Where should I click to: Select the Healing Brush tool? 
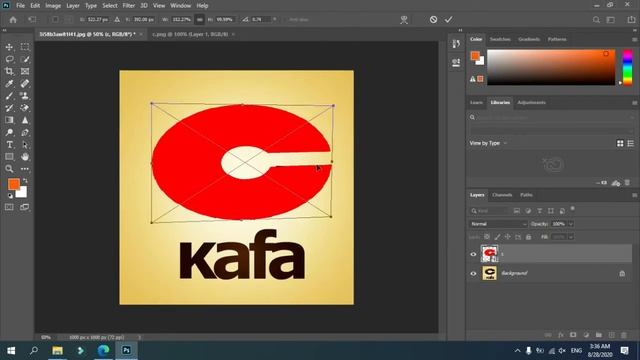click(25, 84)
